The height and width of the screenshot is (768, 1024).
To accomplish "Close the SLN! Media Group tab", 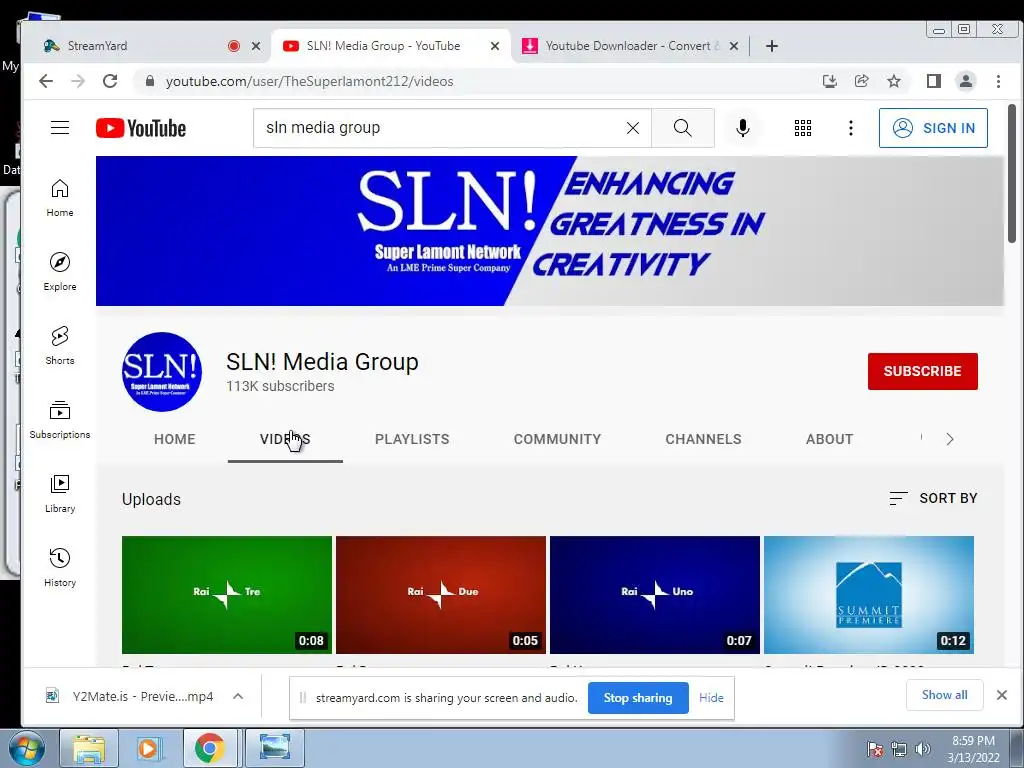I will [495, 46].
